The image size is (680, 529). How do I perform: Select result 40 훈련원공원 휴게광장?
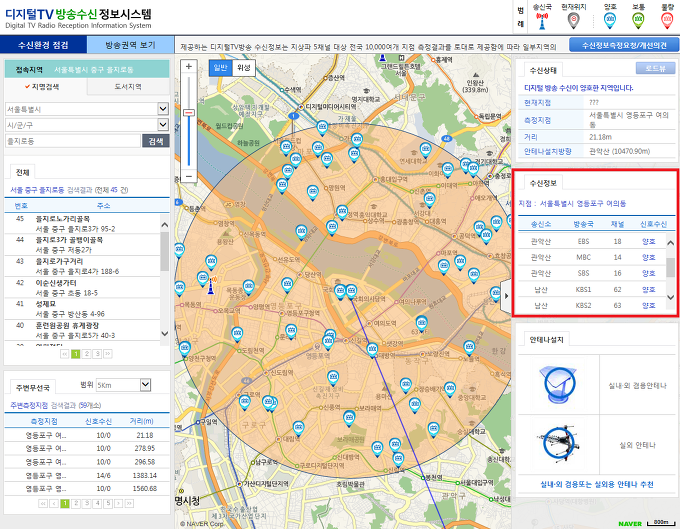[x=82, y=330]
